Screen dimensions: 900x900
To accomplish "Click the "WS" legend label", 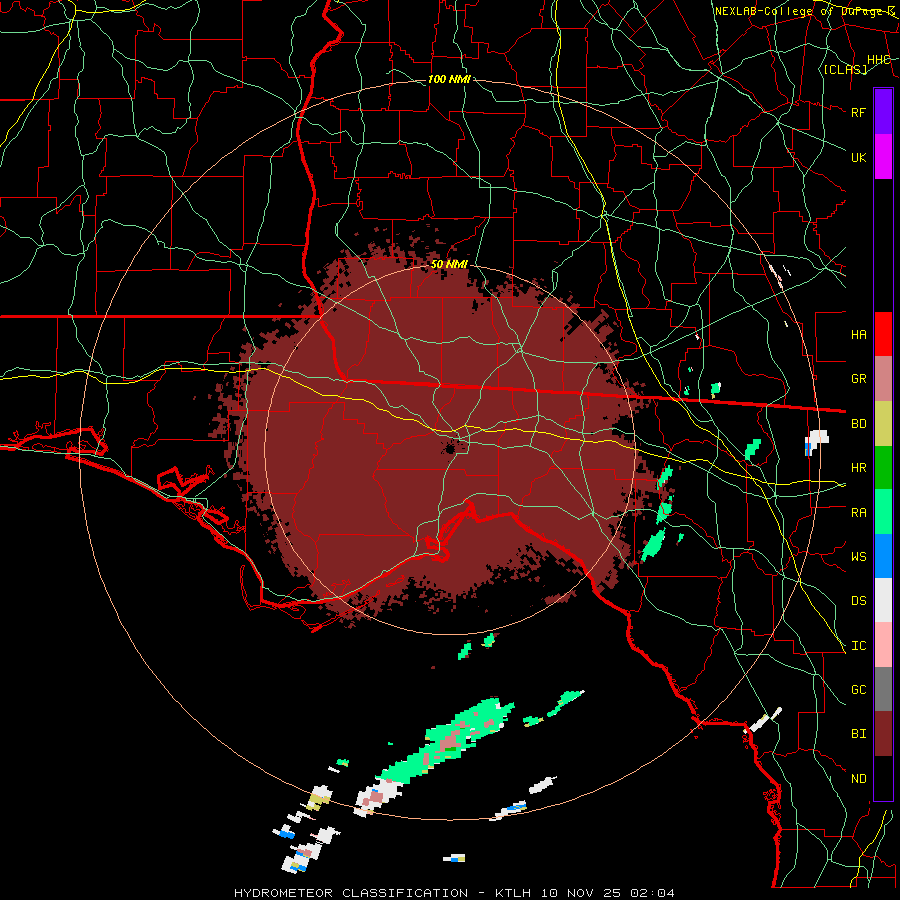I will point(858,556).
